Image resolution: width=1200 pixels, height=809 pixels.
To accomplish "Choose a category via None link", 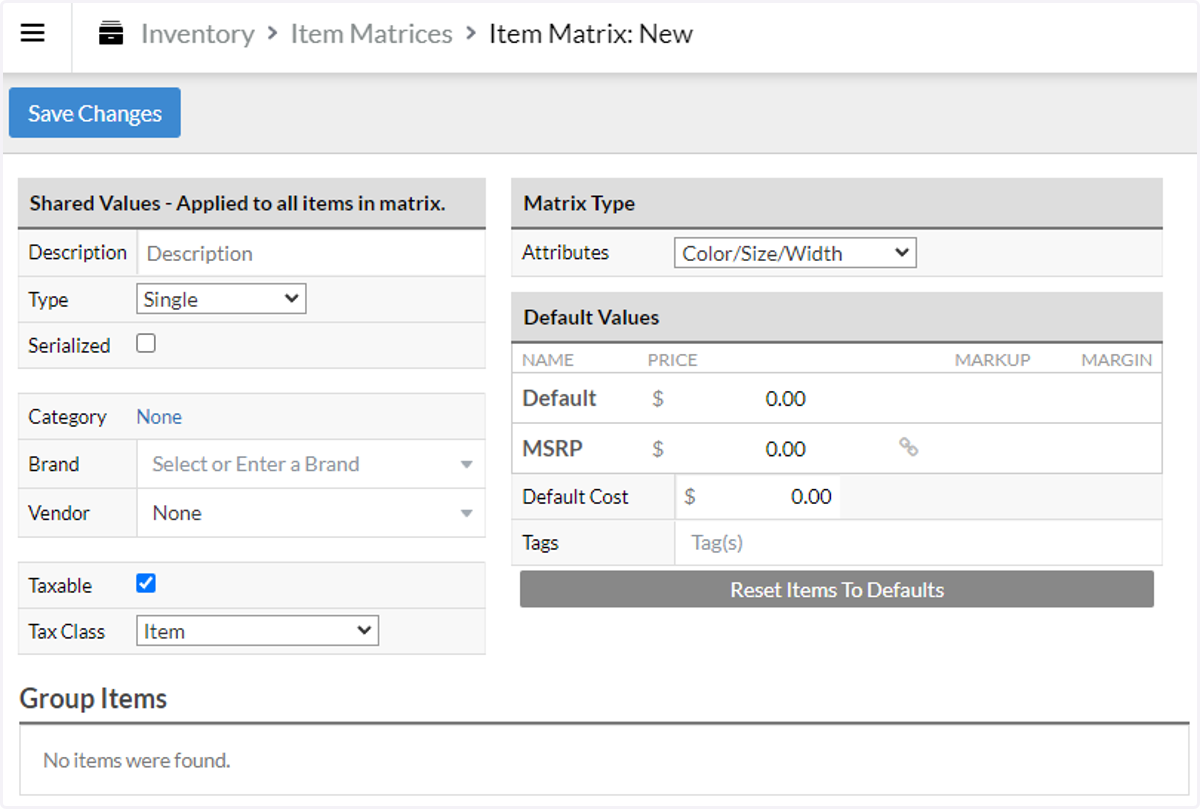I will pos(159,417).
